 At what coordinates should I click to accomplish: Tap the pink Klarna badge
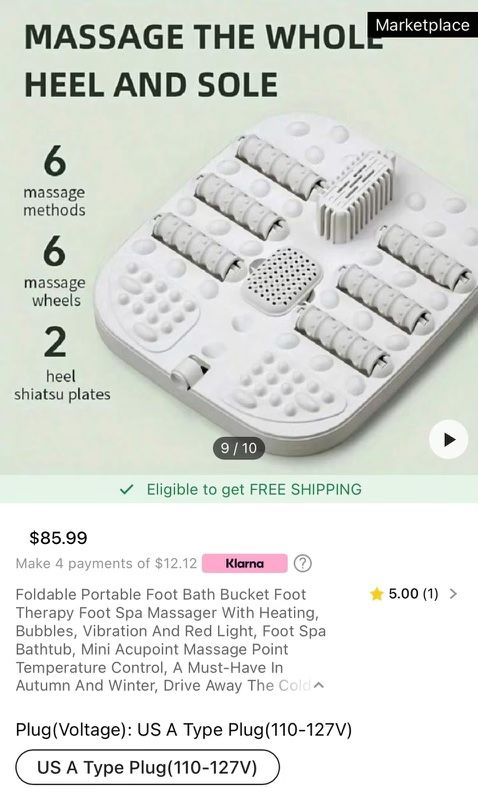point(245,563)
